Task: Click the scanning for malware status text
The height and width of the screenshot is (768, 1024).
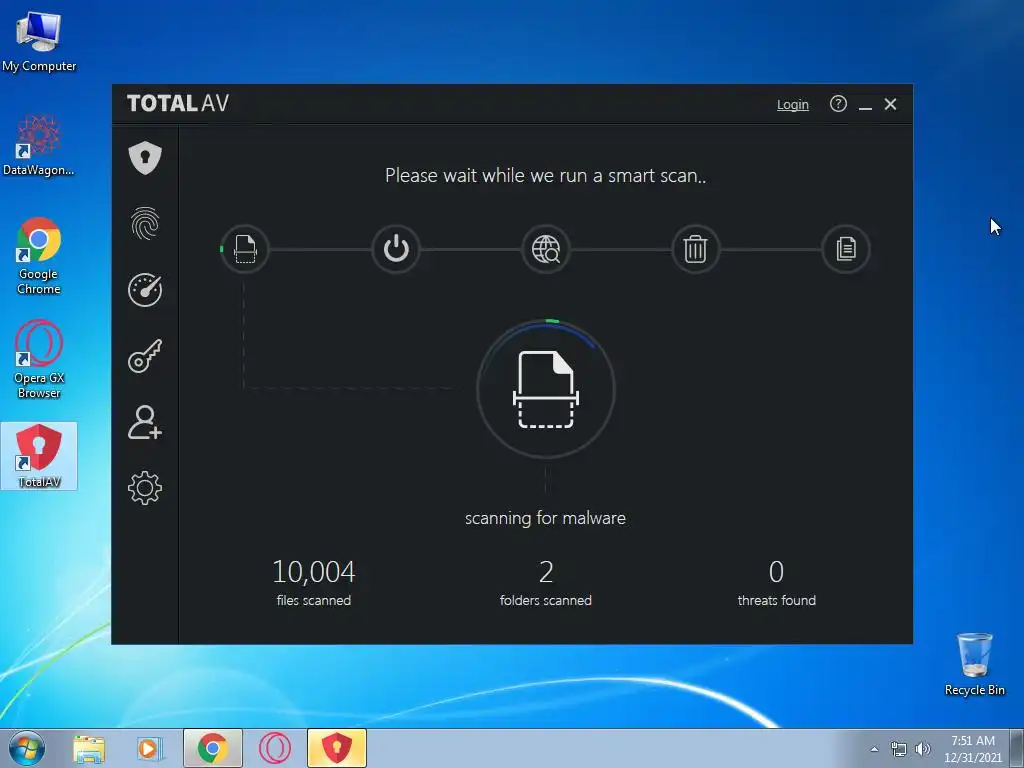Action: click(x=545, y=518)
